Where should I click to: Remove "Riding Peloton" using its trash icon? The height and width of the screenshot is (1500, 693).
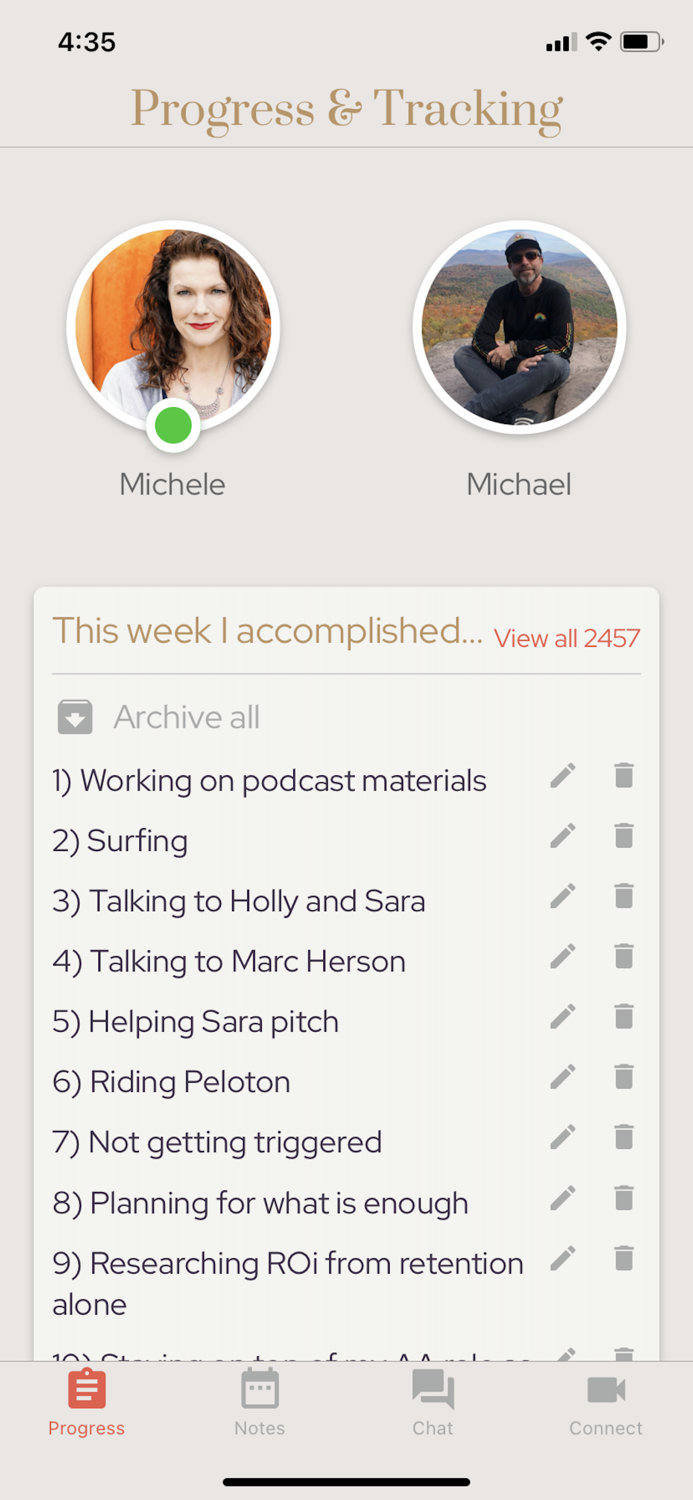pyautogui.click(x=624, y=1077)
